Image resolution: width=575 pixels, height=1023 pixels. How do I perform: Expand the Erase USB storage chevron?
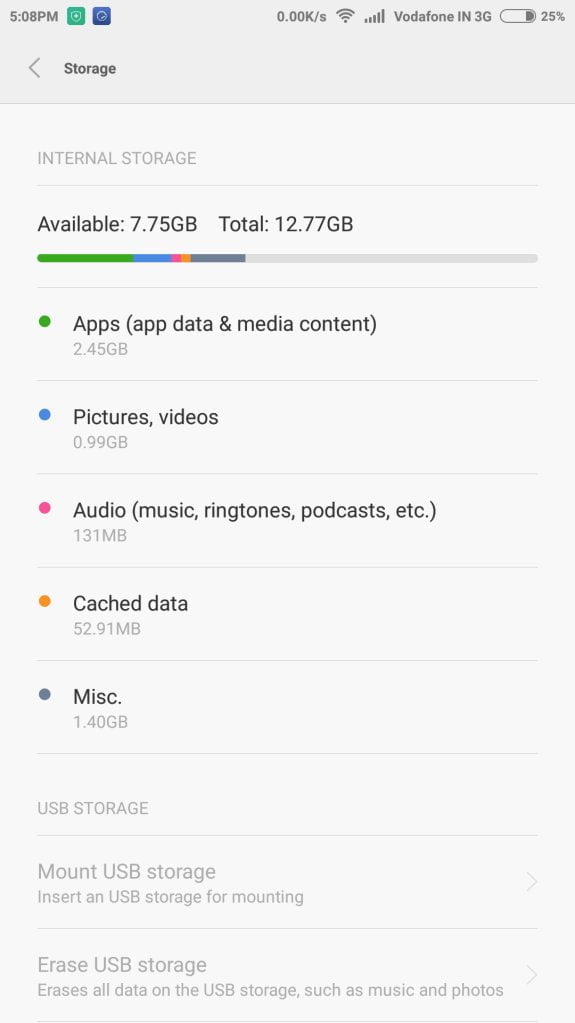pos(532,975)
